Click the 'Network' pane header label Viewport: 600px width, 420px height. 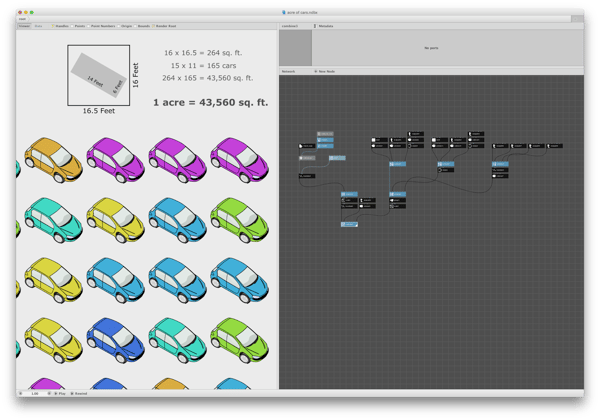(288, 72)
